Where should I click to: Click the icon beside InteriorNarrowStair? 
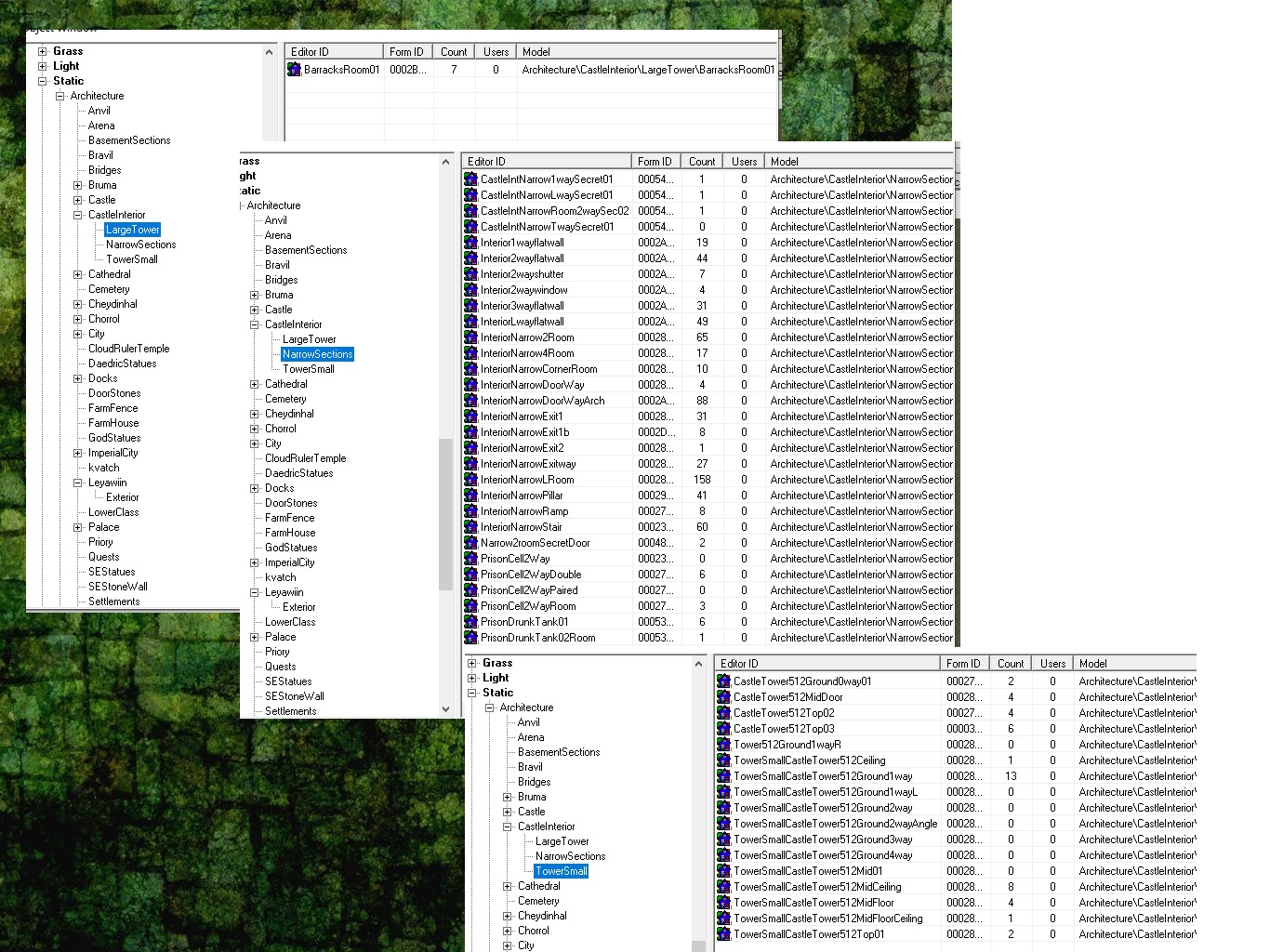click(471, 527)
